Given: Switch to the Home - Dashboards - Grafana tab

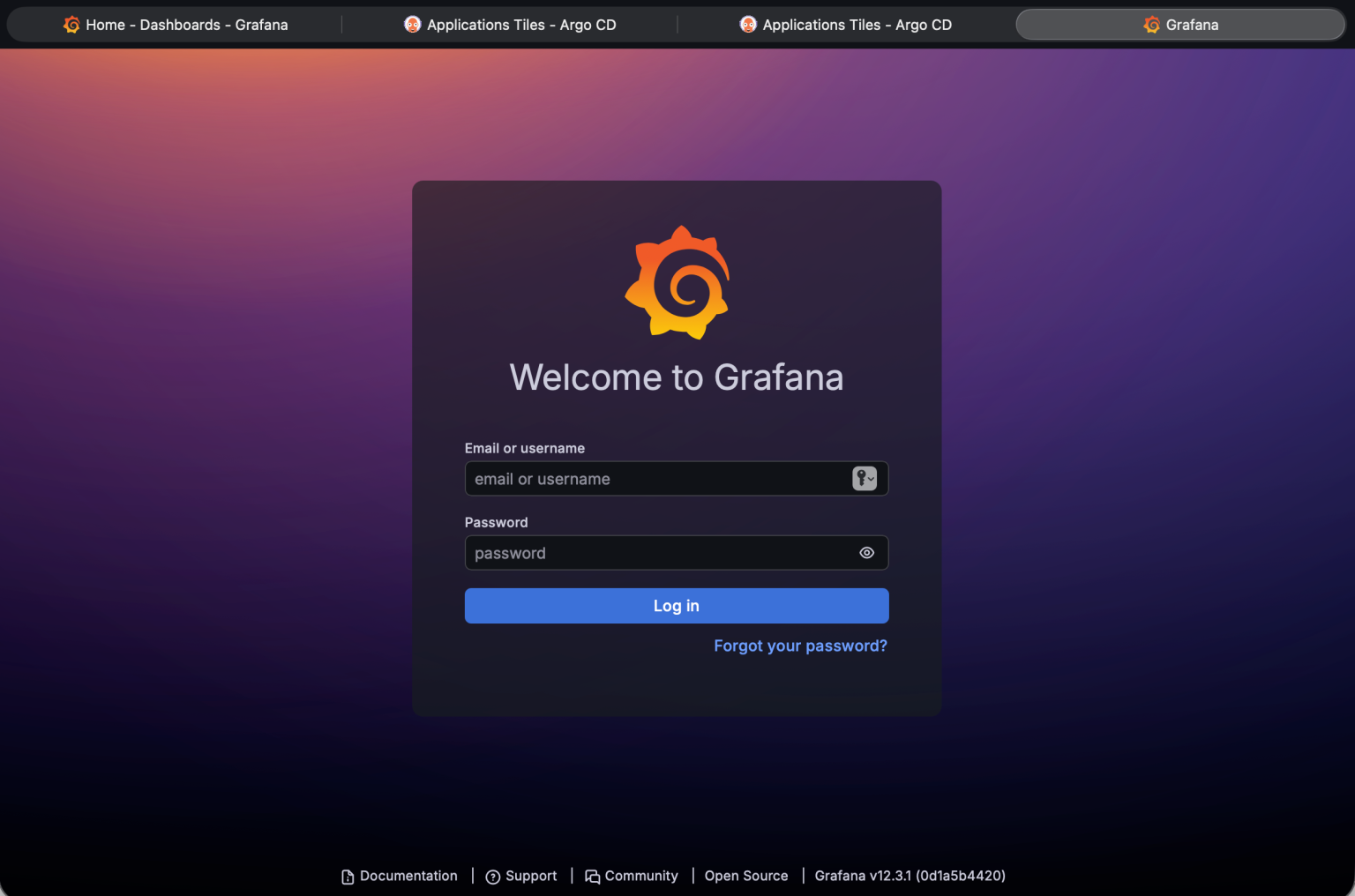Looking at the screenshot, I should click(x=176, y=25).
